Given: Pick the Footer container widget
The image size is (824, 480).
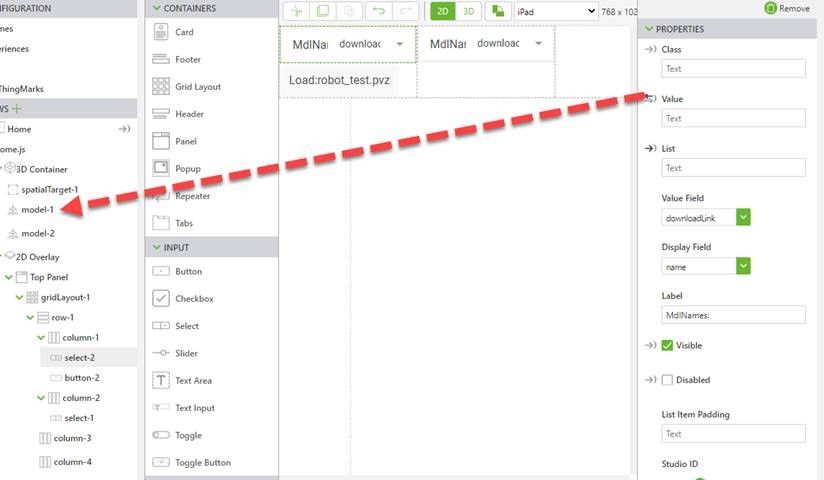Looking at the screenshot, I should click(x=177, y=59).
